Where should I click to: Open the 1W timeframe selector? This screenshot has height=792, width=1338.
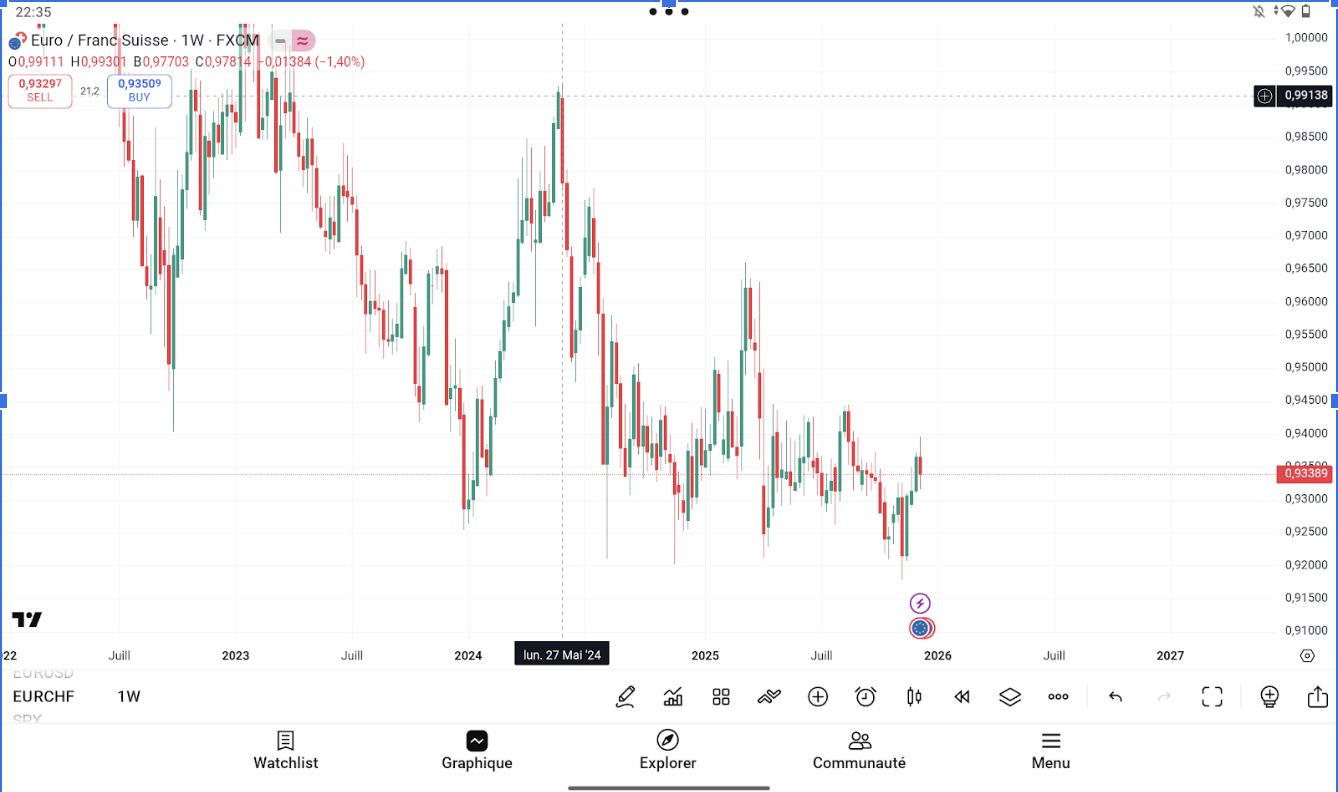129,696
